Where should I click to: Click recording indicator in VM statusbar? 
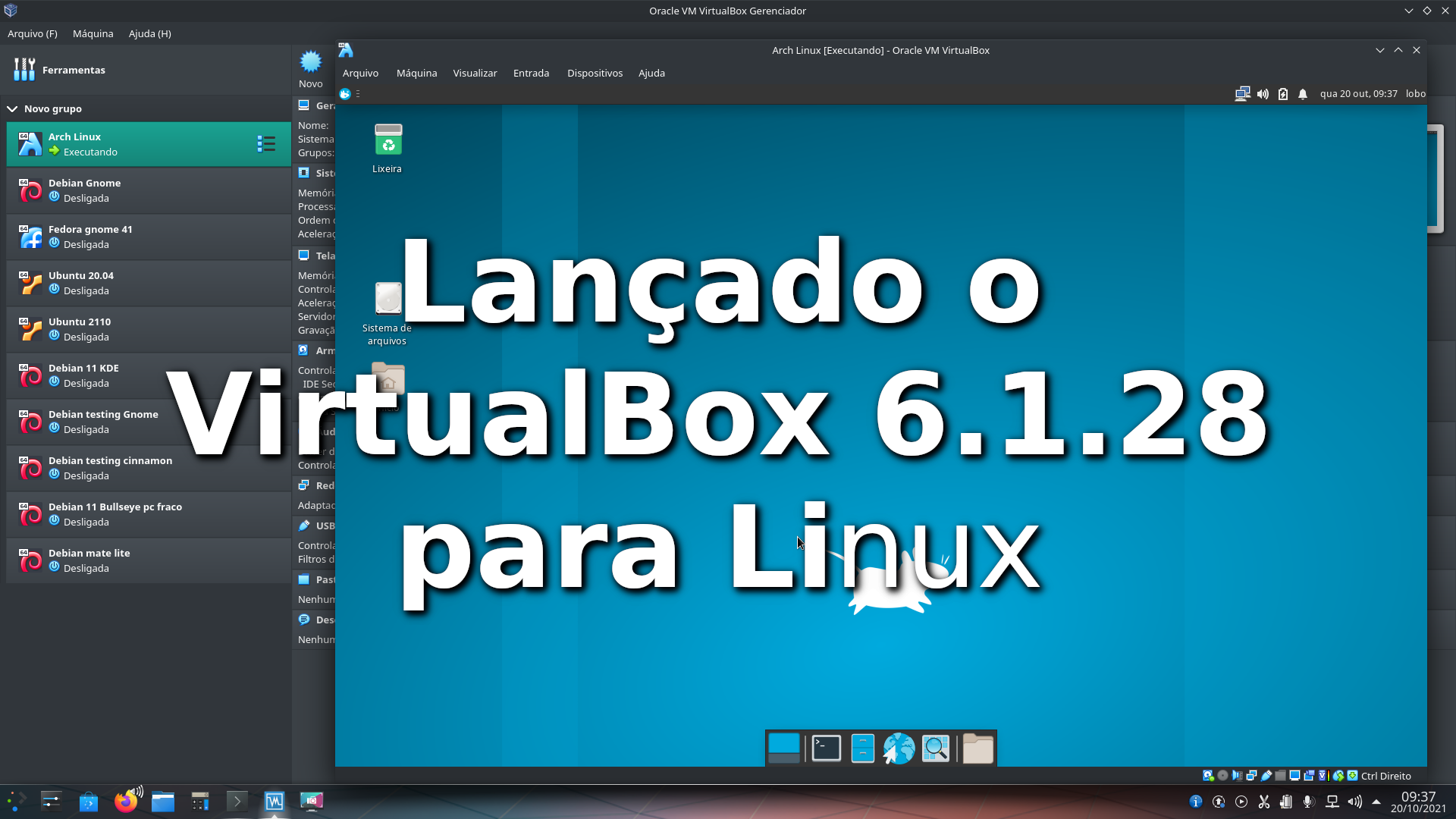(1309, 776)
